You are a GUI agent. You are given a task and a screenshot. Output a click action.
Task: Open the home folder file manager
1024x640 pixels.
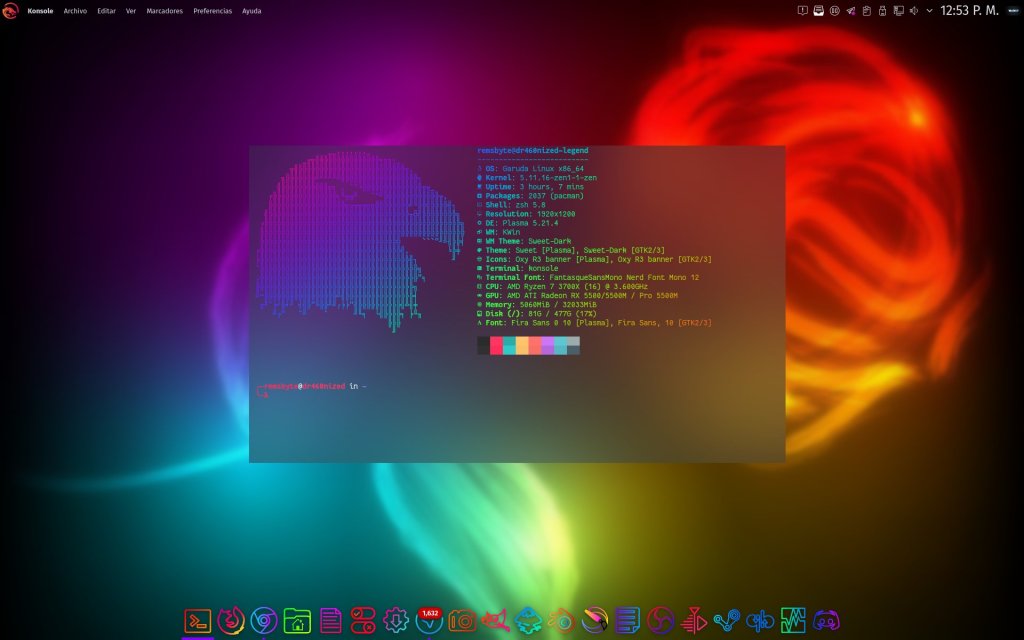coord(297,621)
